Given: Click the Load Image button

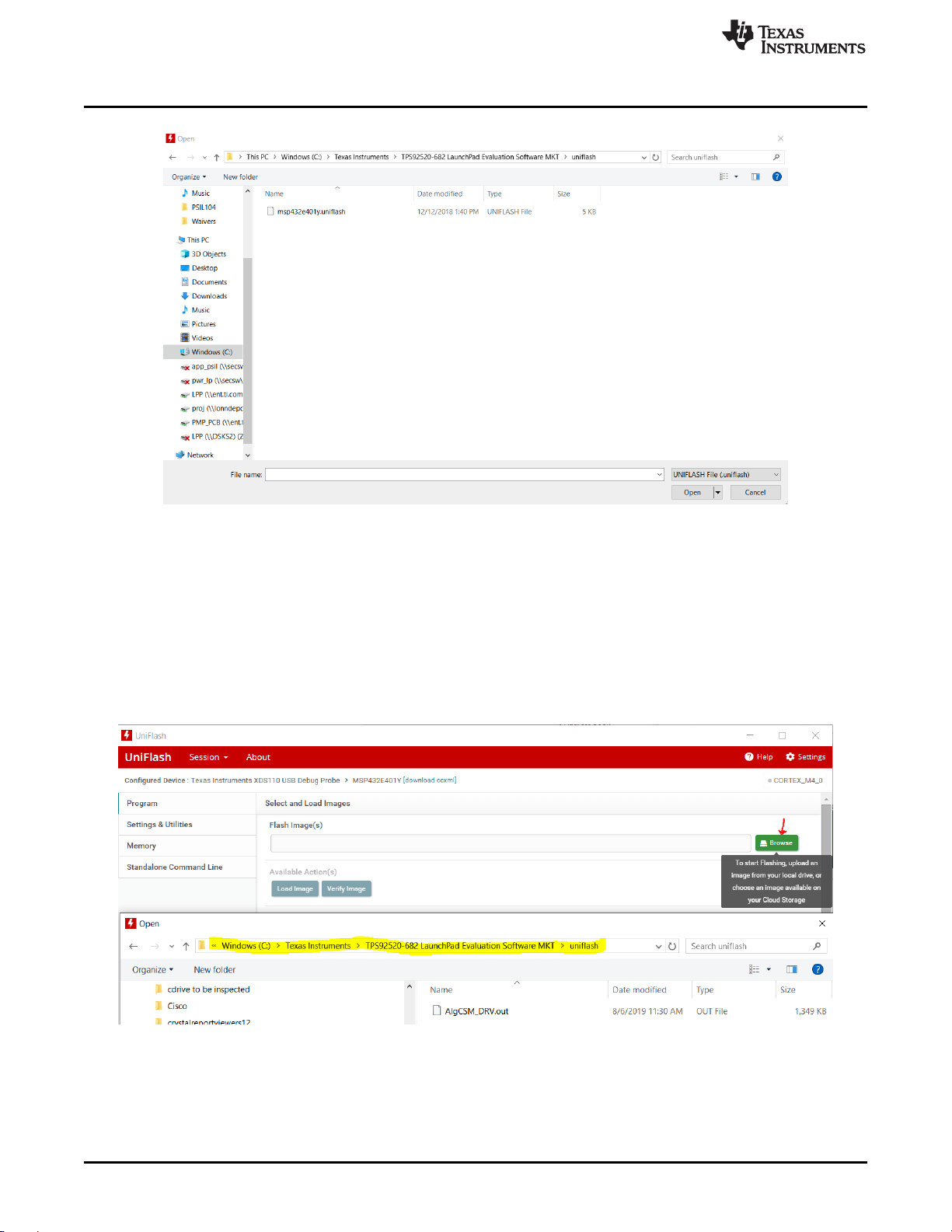Looking at the screenshot, I should (x=295, y=888).
